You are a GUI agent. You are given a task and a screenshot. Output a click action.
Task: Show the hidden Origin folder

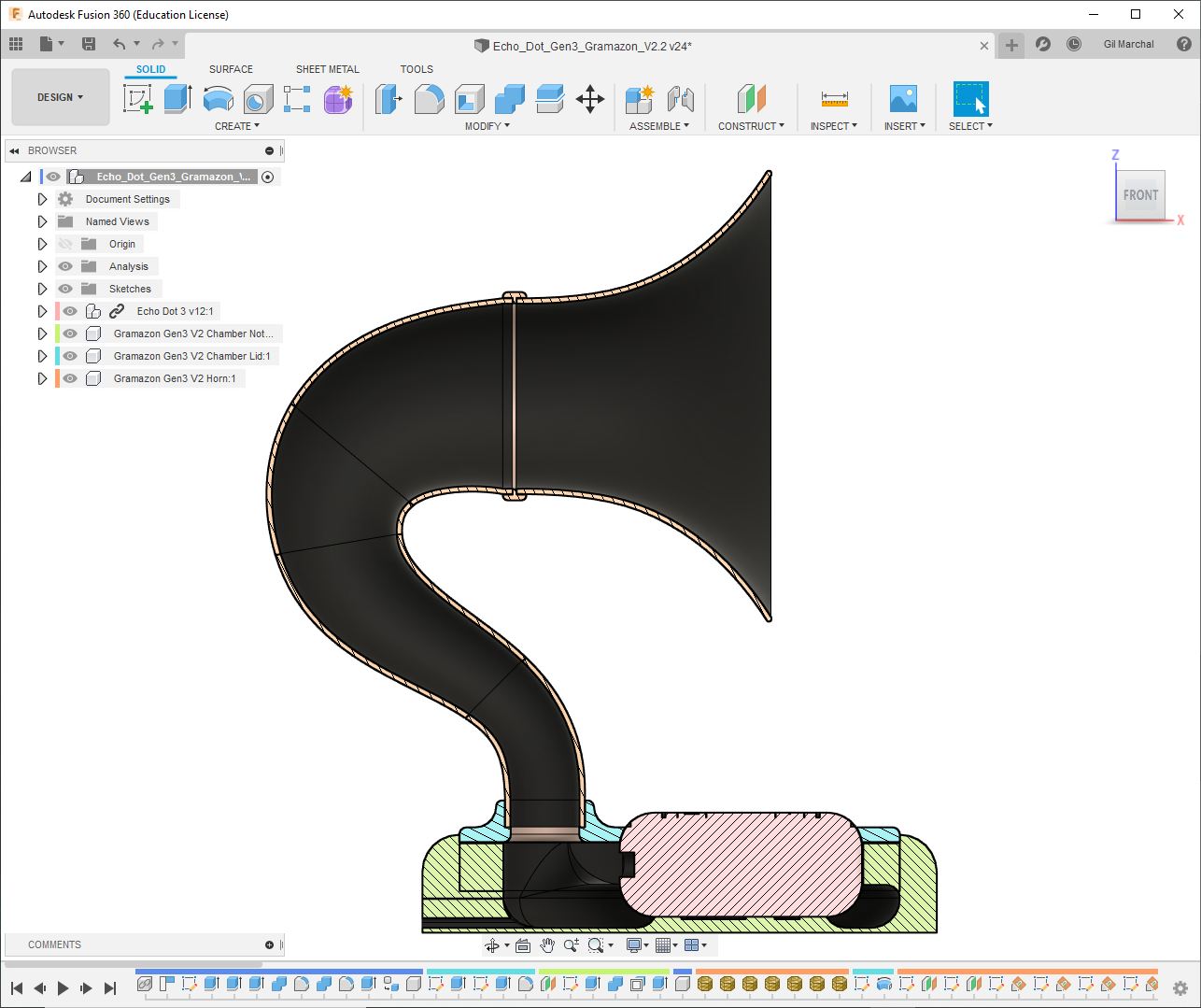65,244
